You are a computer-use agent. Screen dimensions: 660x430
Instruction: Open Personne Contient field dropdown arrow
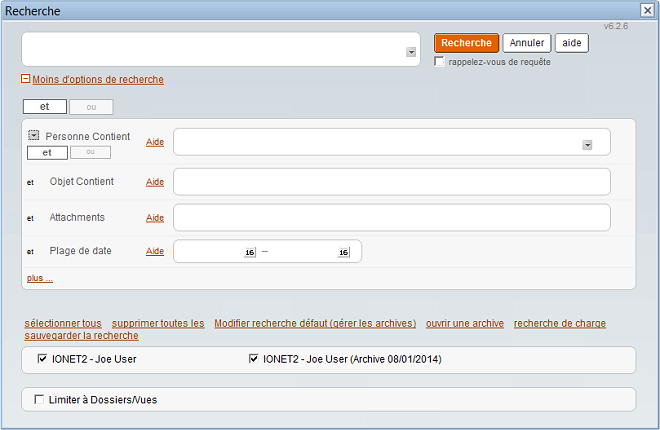click(x=587, y=145)
